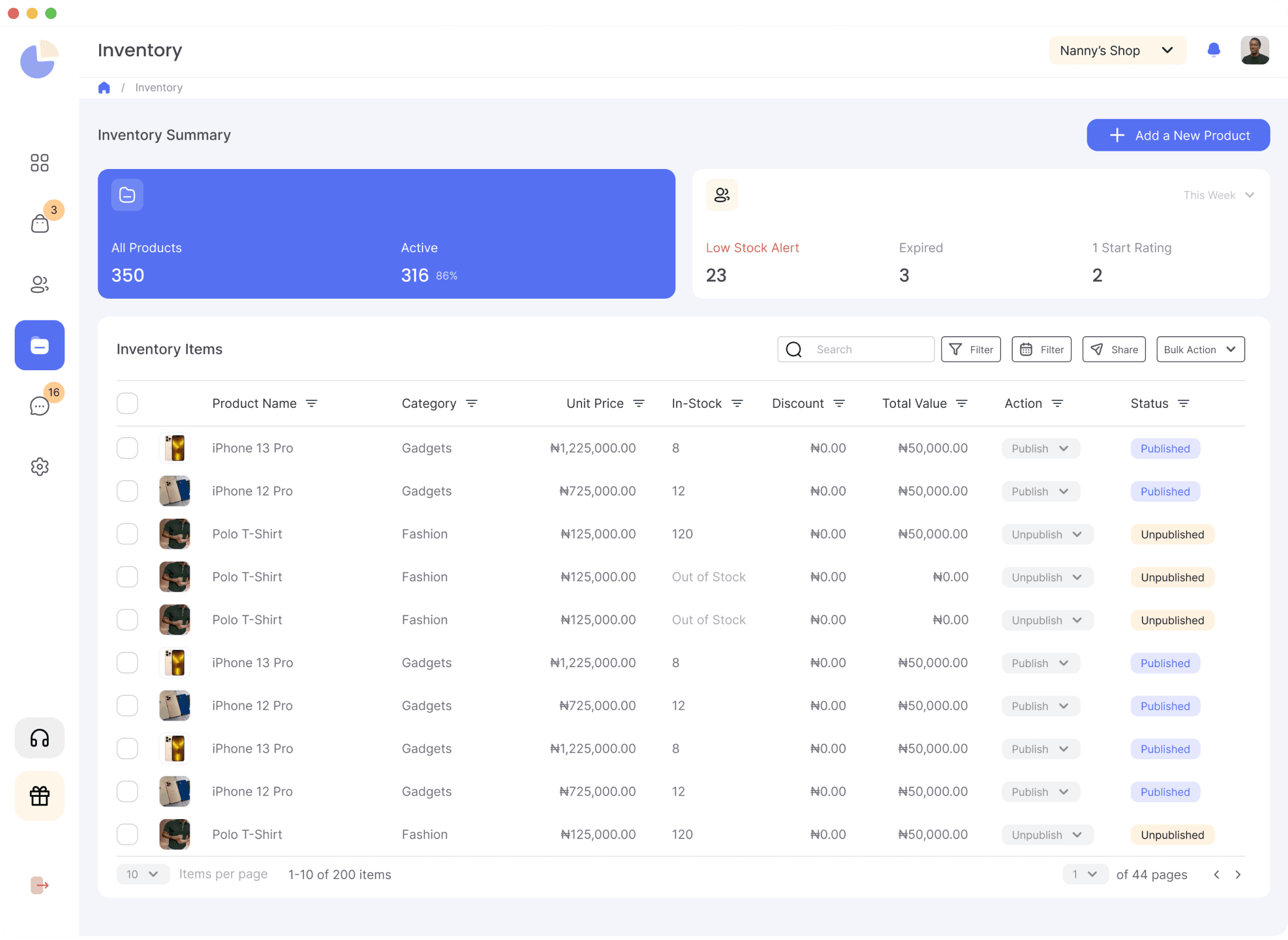Check the first iPhone 13 Pro row
Screen dimensions: 1288x940
click(127, 448)
